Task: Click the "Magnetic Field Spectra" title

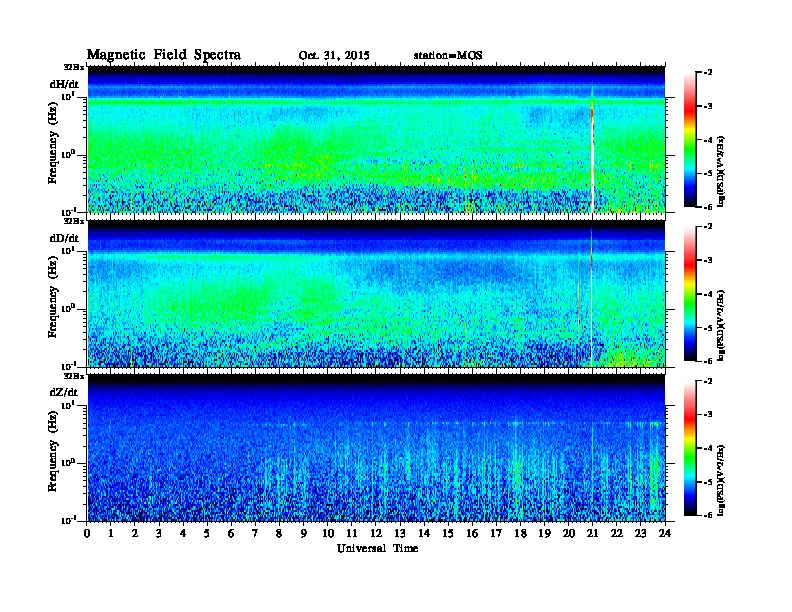Action: [164, 55]
